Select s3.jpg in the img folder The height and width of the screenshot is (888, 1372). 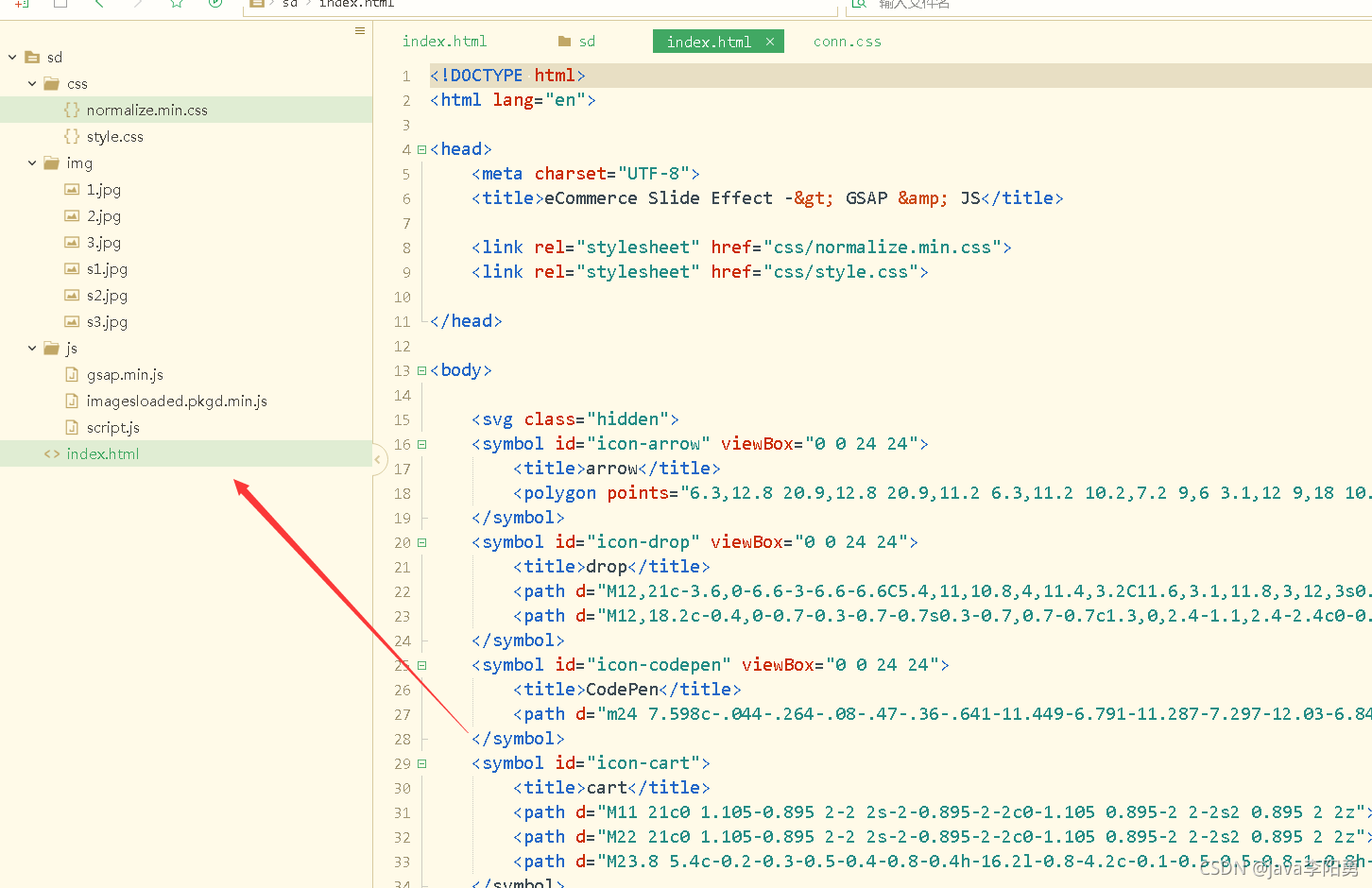(107, 322)
